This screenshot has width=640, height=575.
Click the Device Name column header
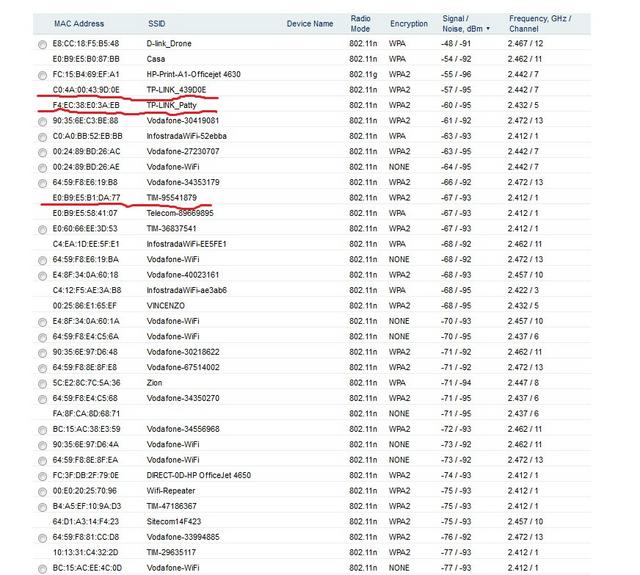(x=310, y=24)
